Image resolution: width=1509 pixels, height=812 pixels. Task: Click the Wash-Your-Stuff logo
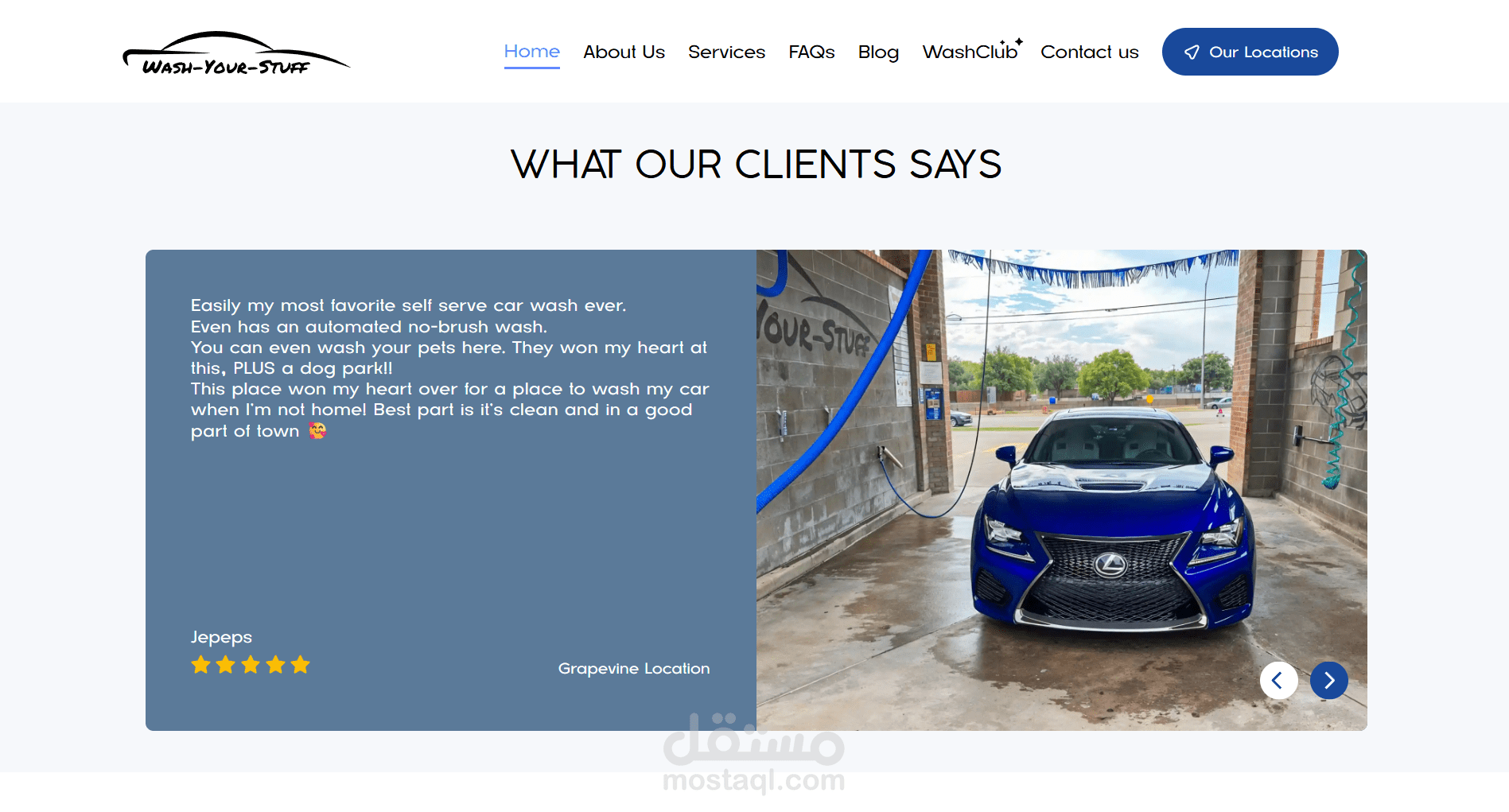click(236, 54)
